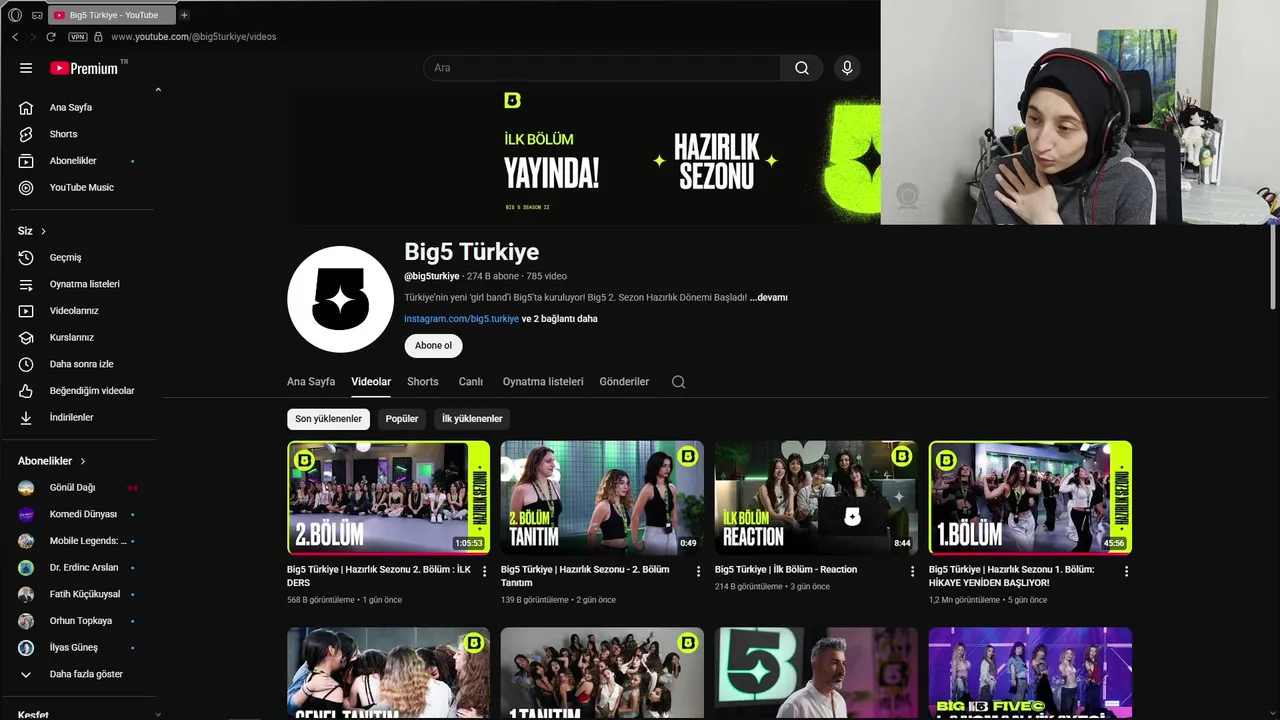Open channel Oynatma listeleri tab
Image resolution: width=1280 pixels, height=720 pixels.
(543, 382)
